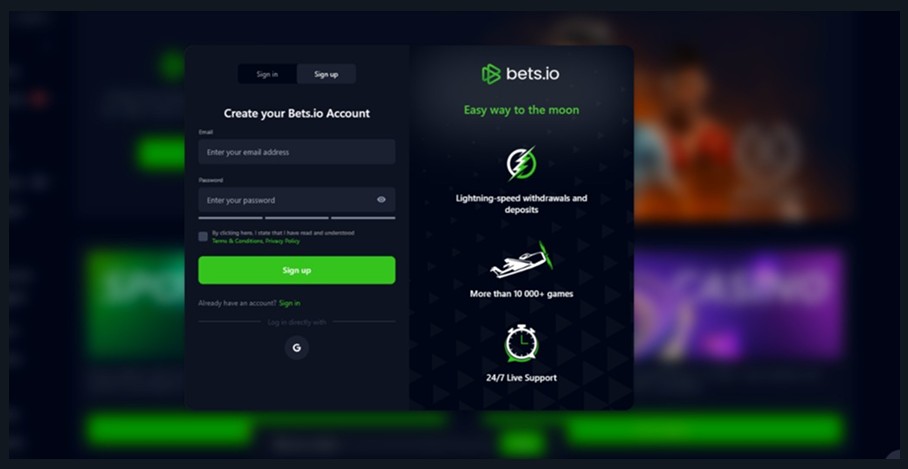Click the blurred green Sports banner

click(x=136, y=304)
